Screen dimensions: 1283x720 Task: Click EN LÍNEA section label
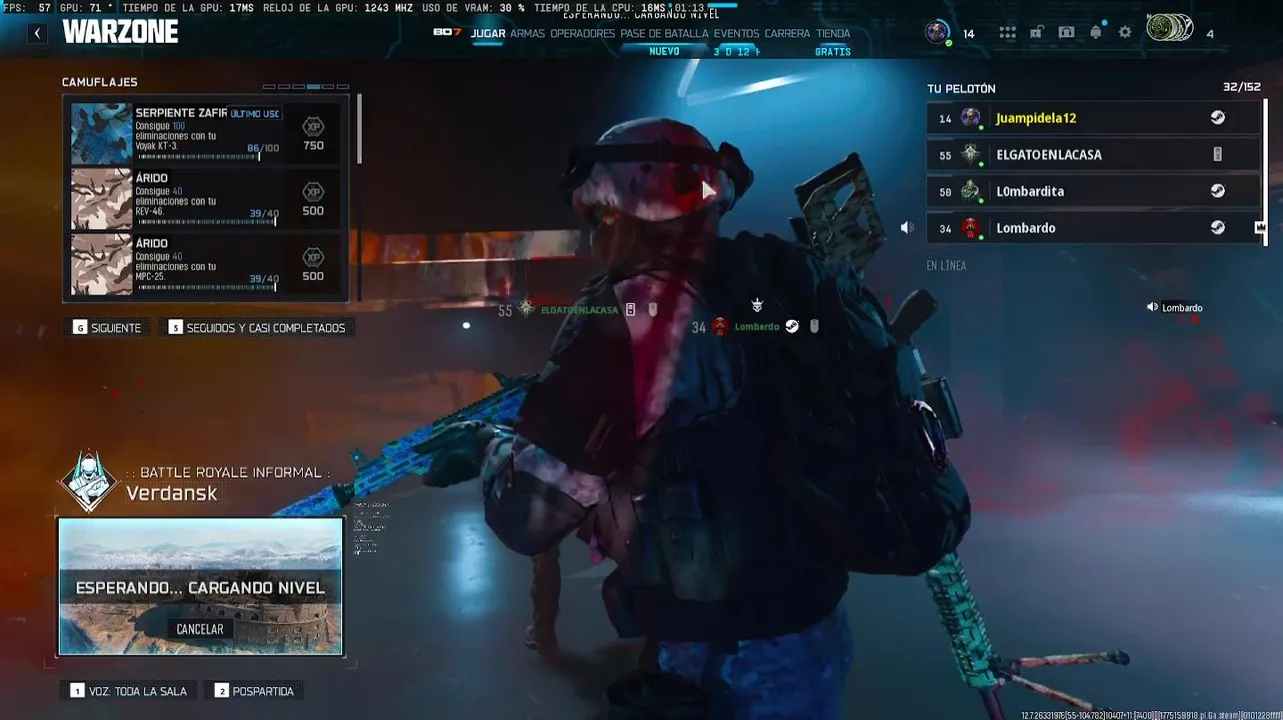[x=946, y=266]
